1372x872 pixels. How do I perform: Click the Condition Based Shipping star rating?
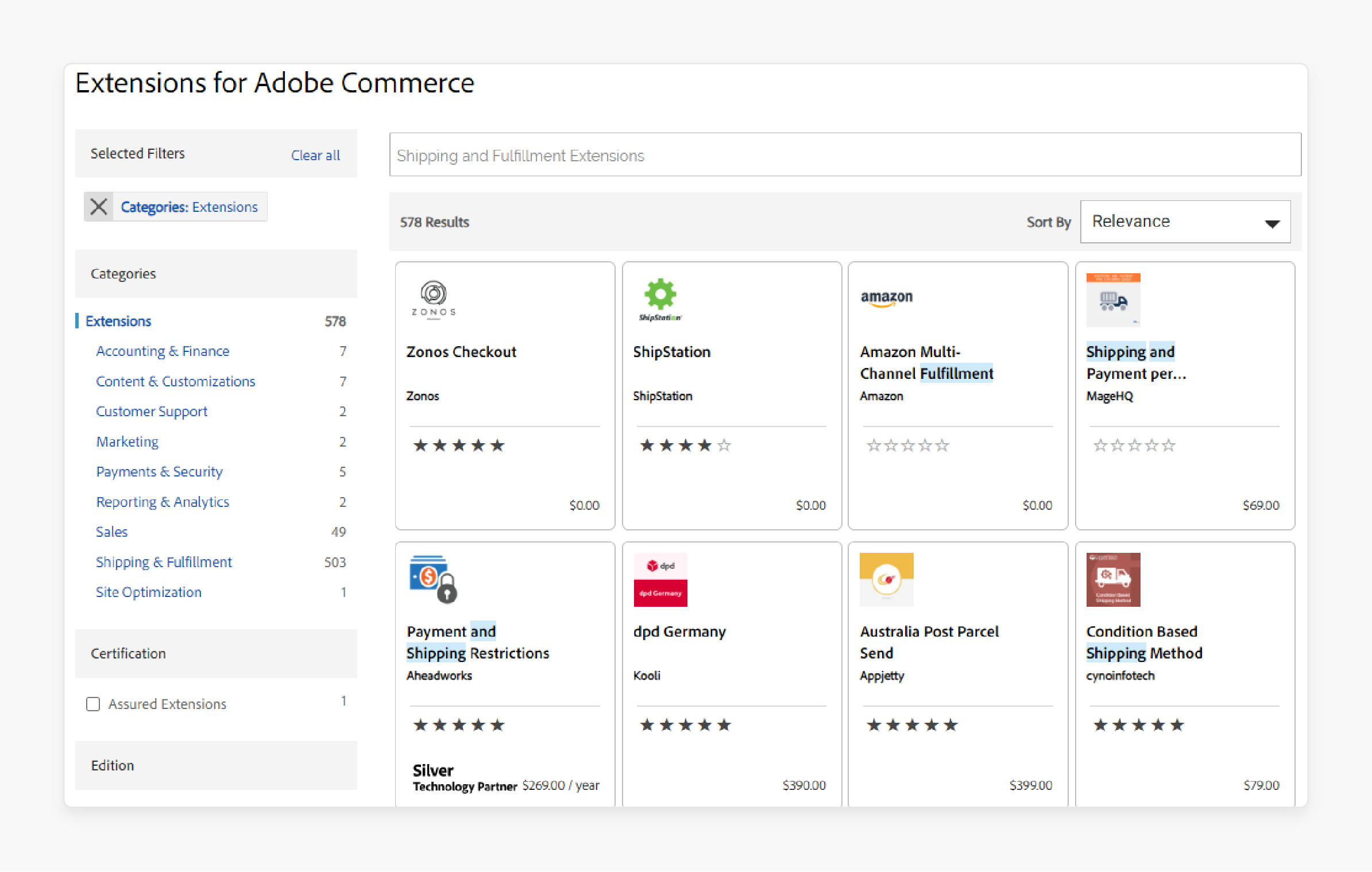(x=1138, y=725)
